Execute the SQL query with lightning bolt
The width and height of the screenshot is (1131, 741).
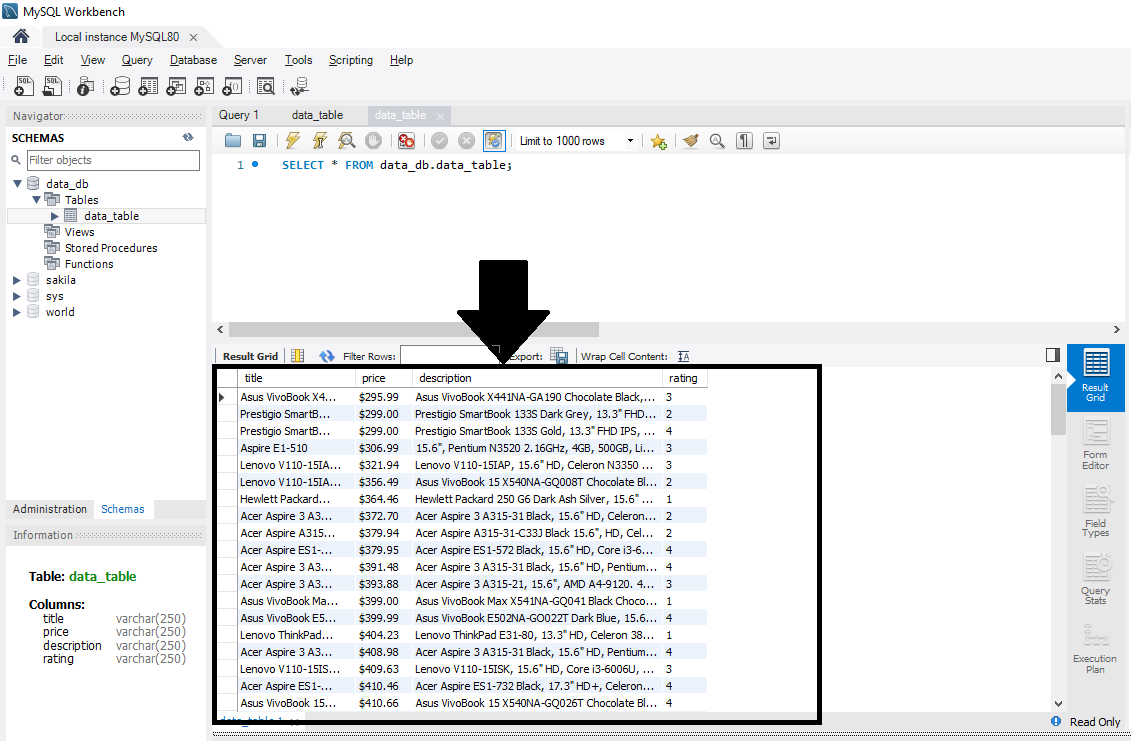point(292,141)
